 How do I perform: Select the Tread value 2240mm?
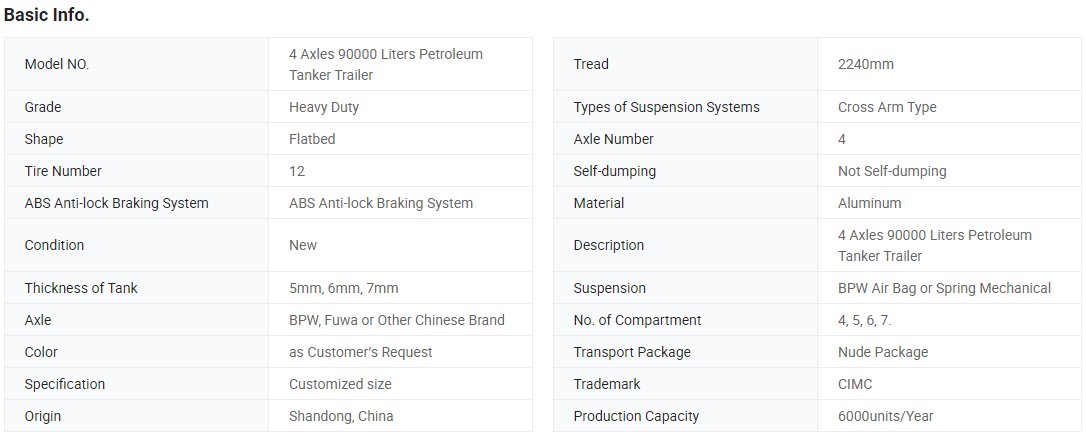click(866, 64)
